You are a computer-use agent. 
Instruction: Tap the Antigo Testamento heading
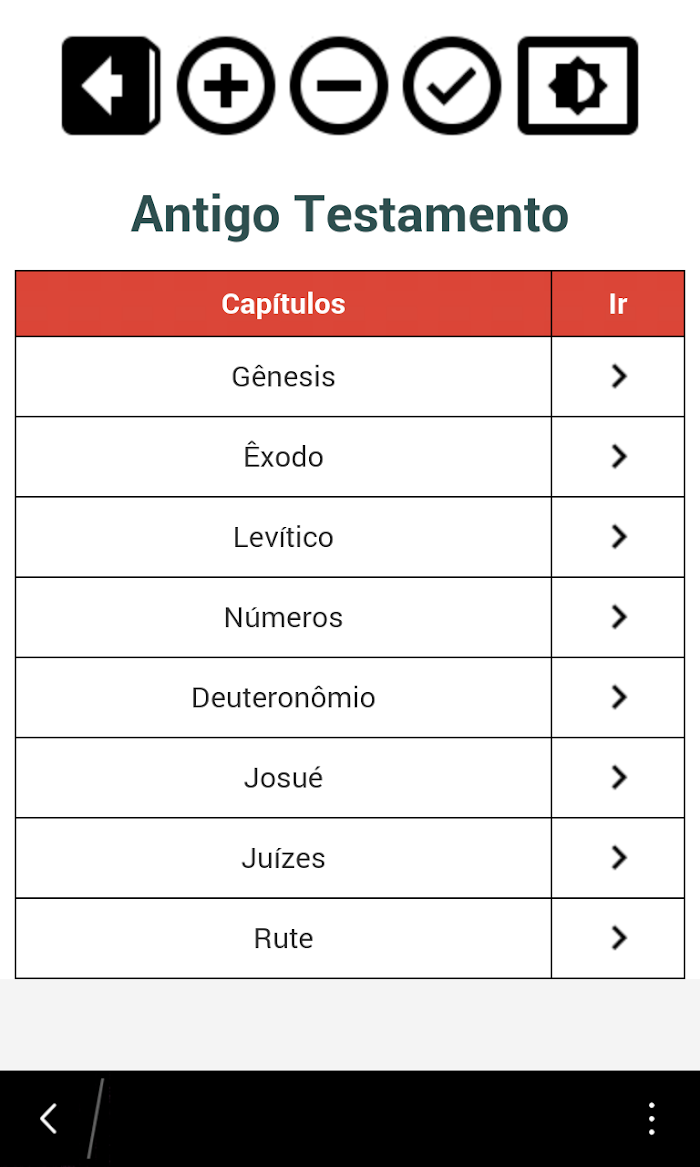point(350,214)
